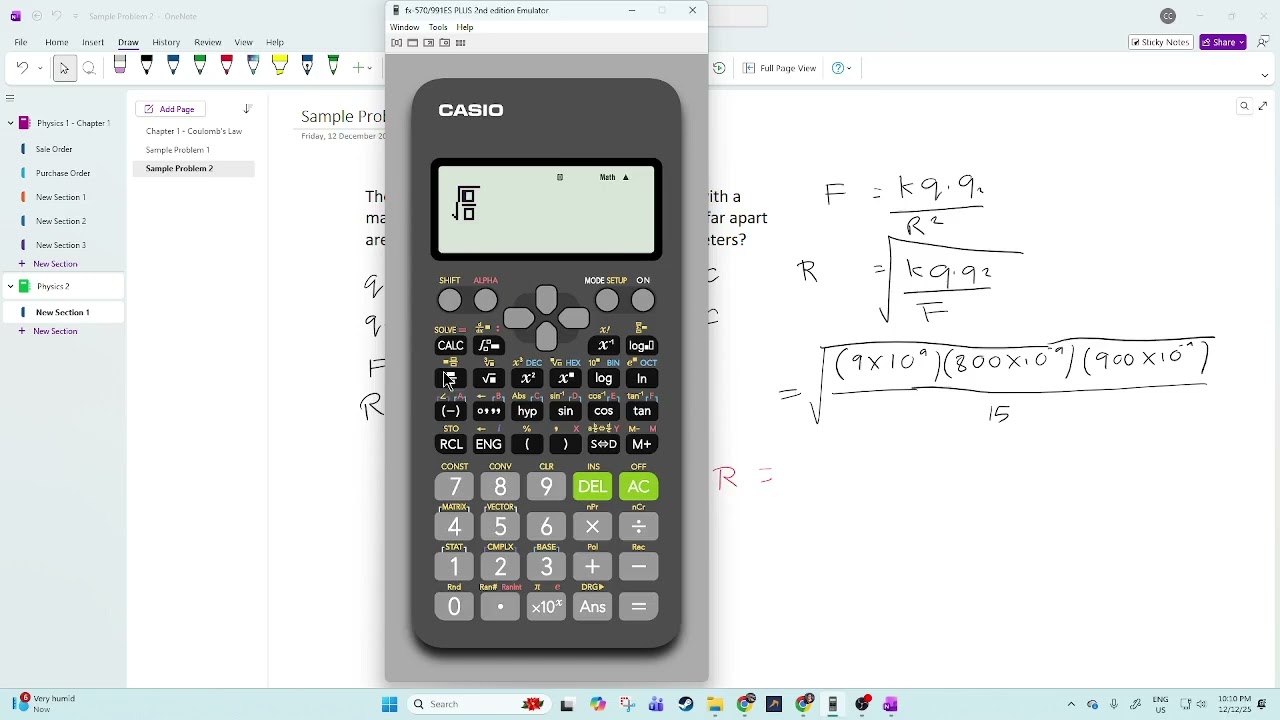The height and width of the screenshot is (720, 1280).
Task: Open the Windows Start button
Action: [389, 704]
